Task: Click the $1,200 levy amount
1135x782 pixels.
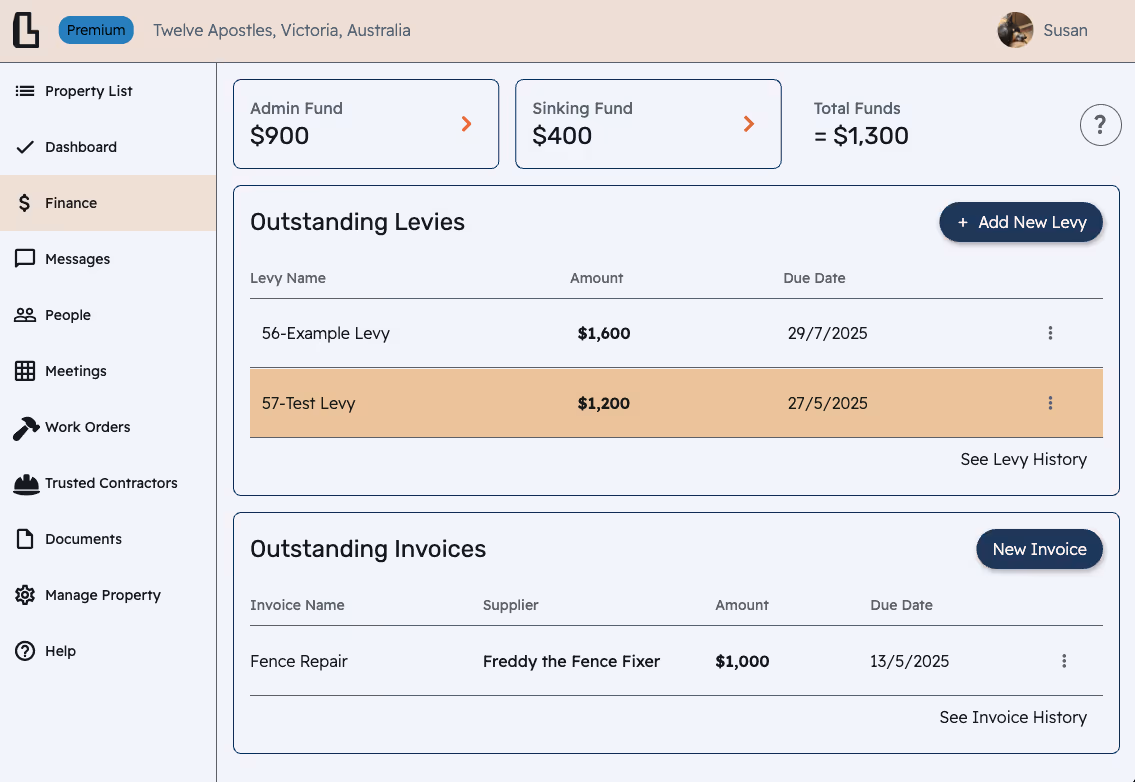Action: (x=604, y=403)
